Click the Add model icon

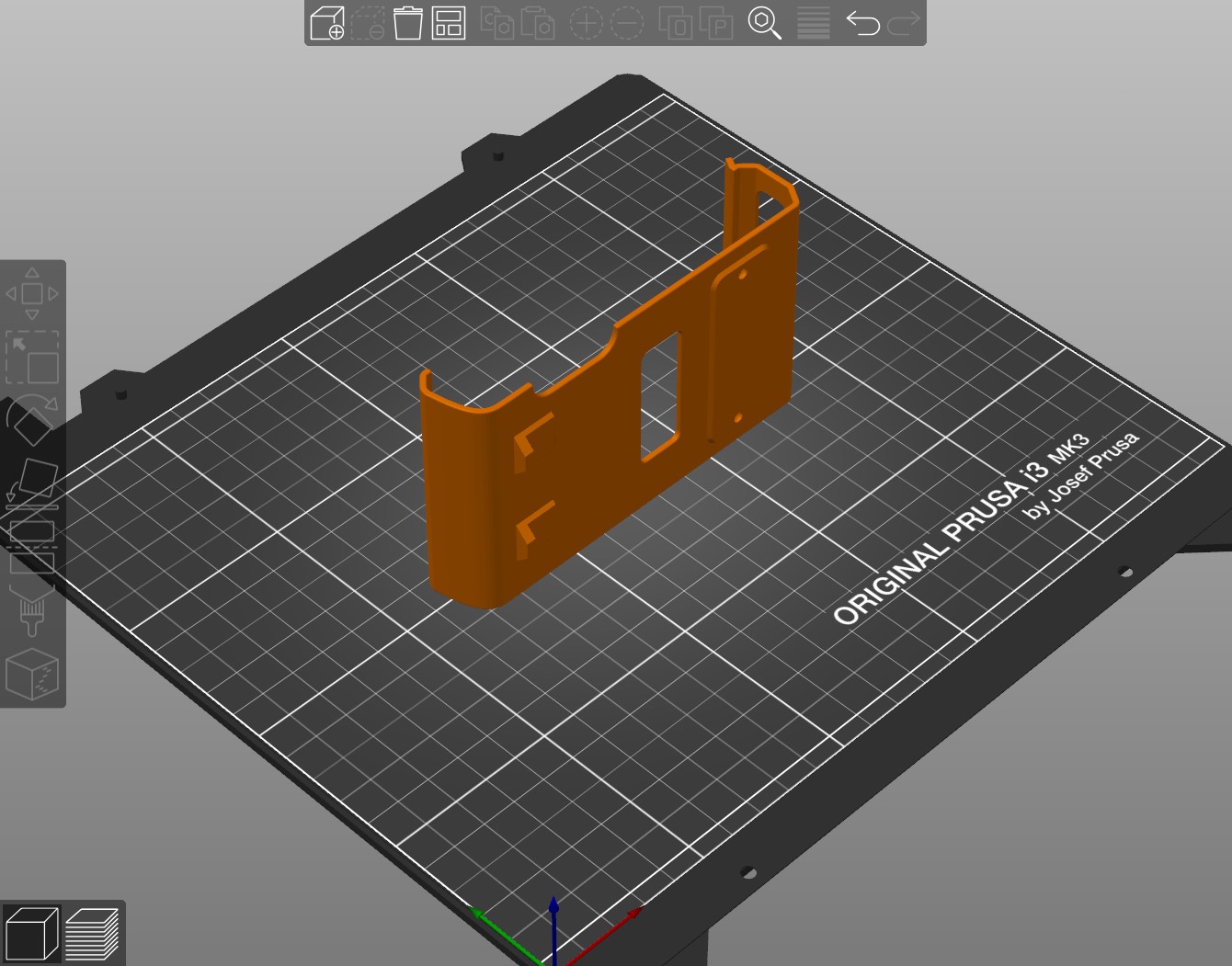[326, 23]
